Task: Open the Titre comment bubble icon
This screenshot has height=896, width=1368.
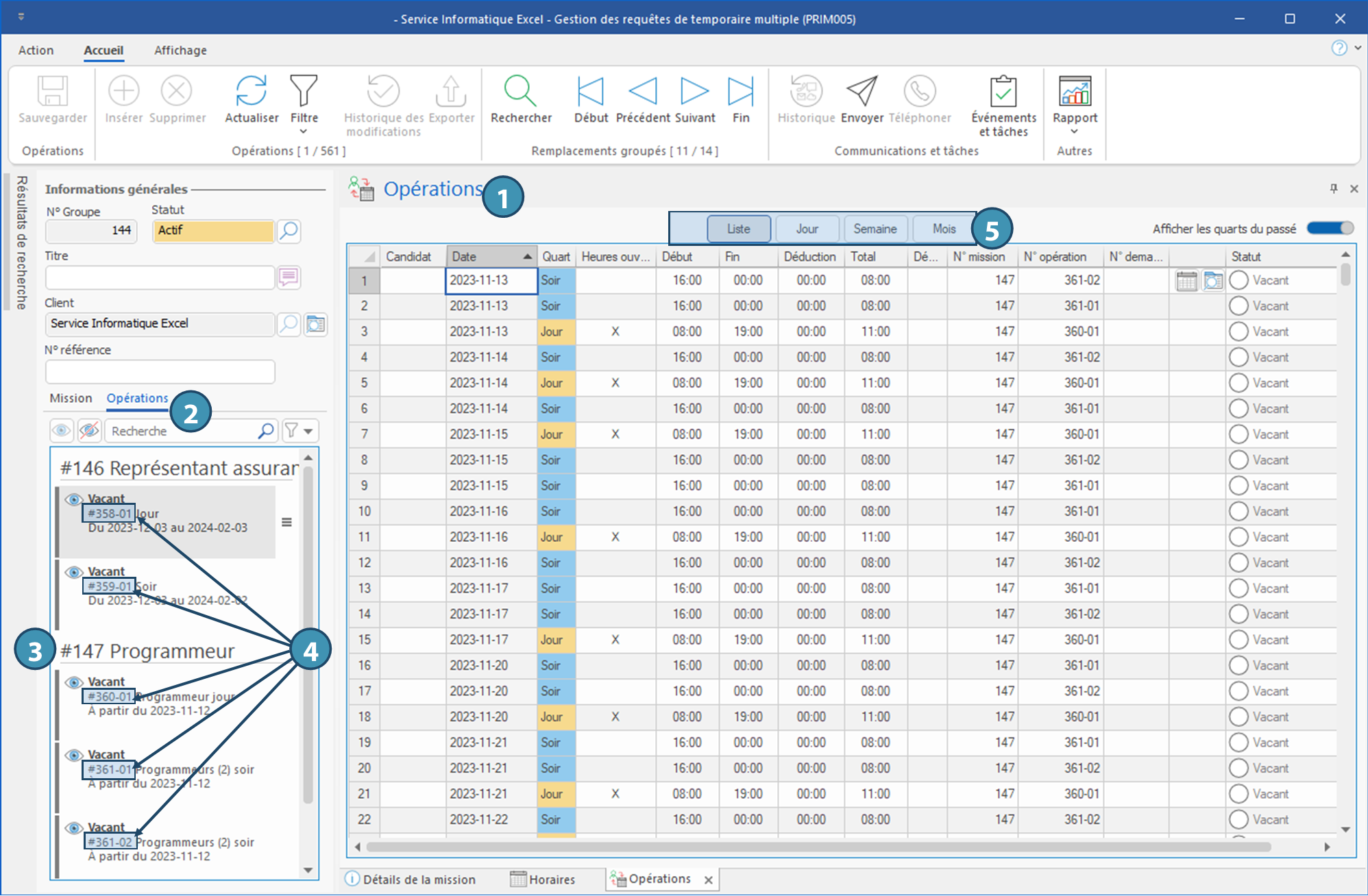Action: tap(289, 277)
